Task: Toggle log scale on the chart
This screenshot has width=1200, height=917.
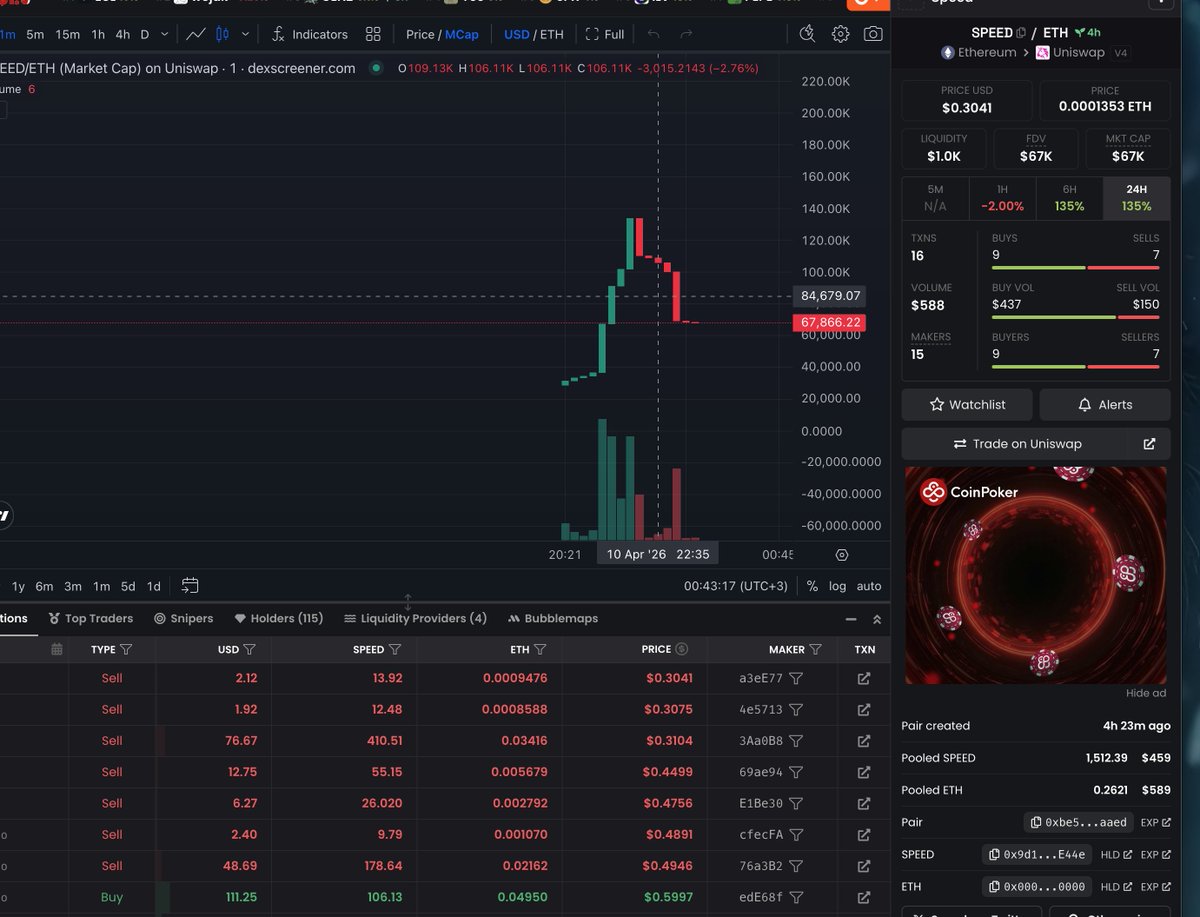Action: [837, 586]
